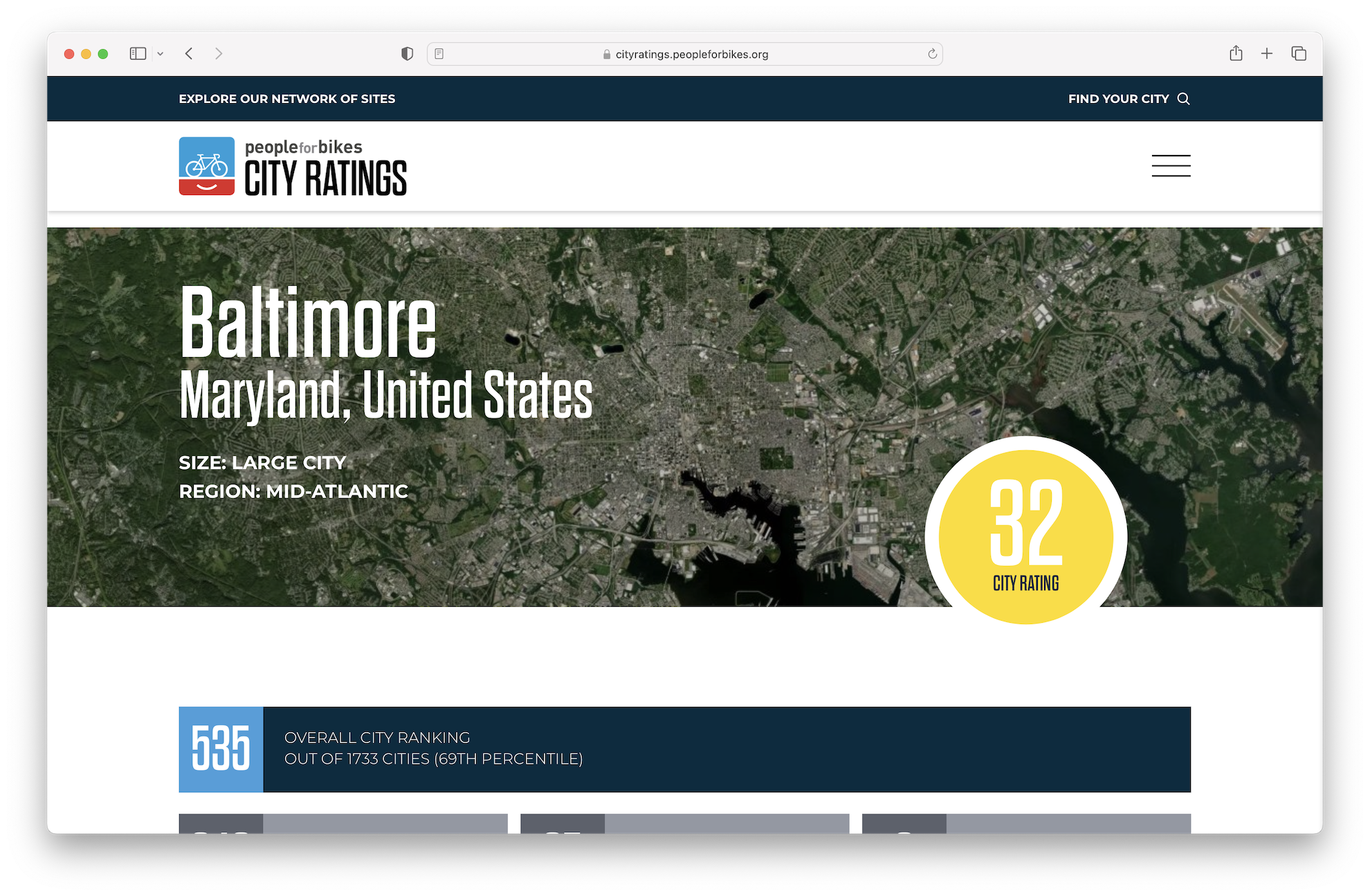Open EXPLORE OUR NETWORK OF SITES
The height and width of the screenshot is (896, 1370).
click(x=287, y=98)
